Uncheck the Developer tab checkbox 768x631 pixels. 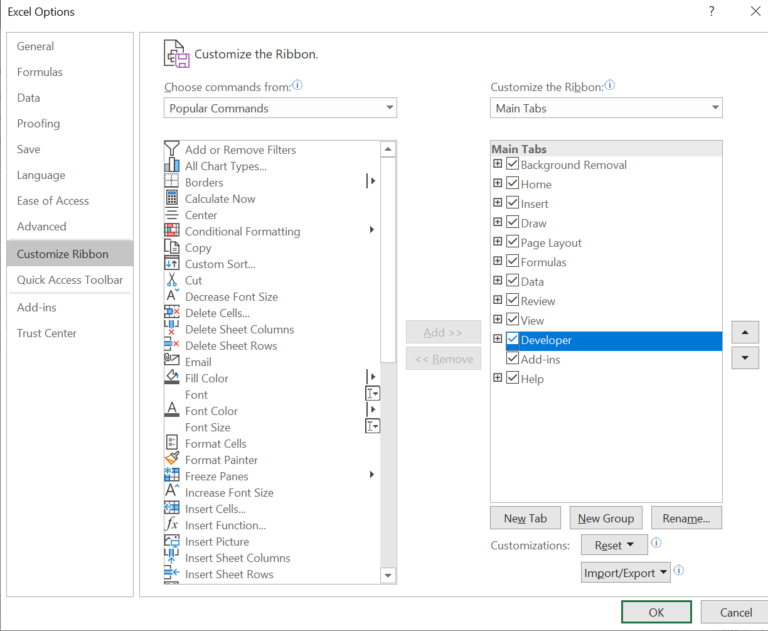513,340
